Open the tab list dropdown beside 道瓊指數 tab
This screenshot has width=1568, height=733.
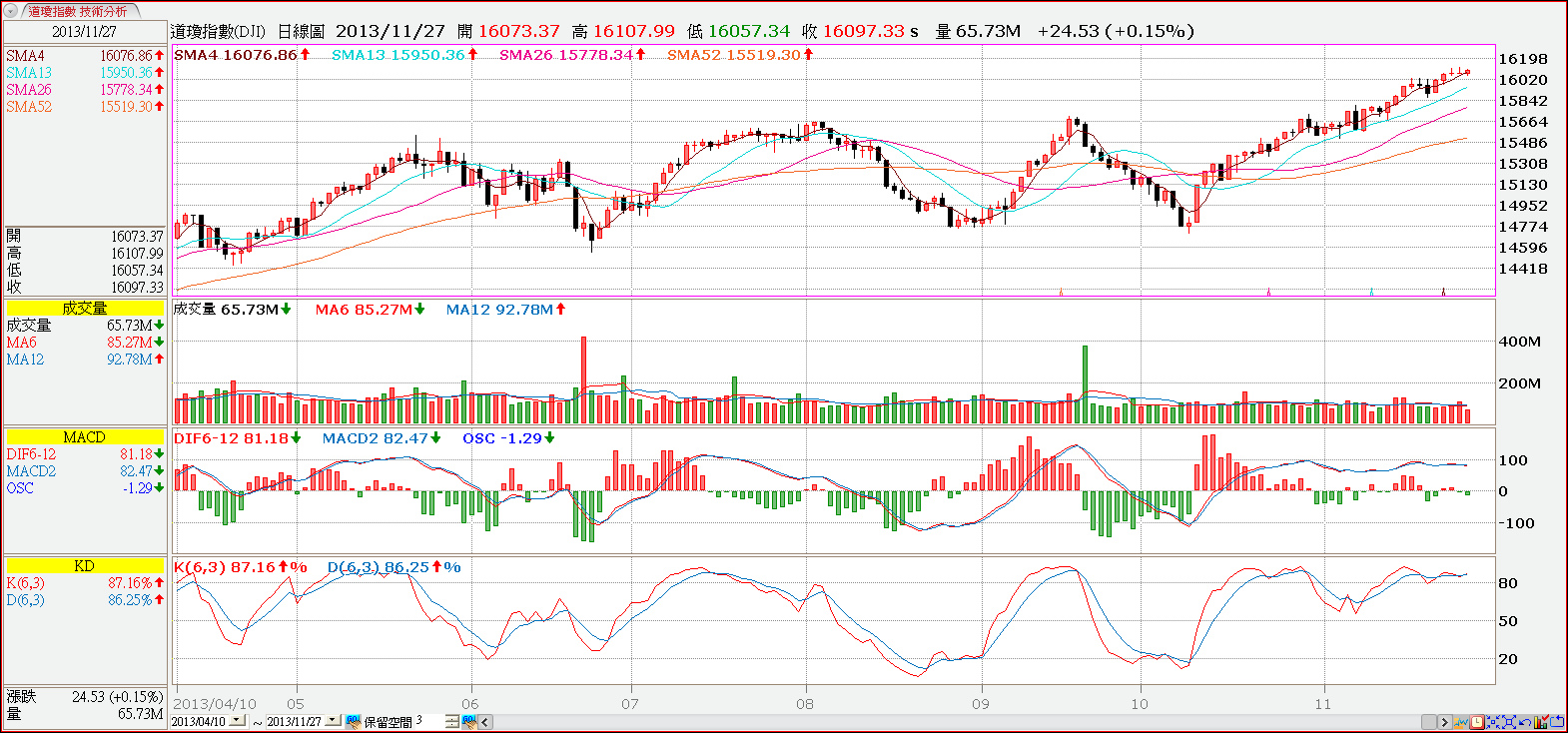click(11, 12)
